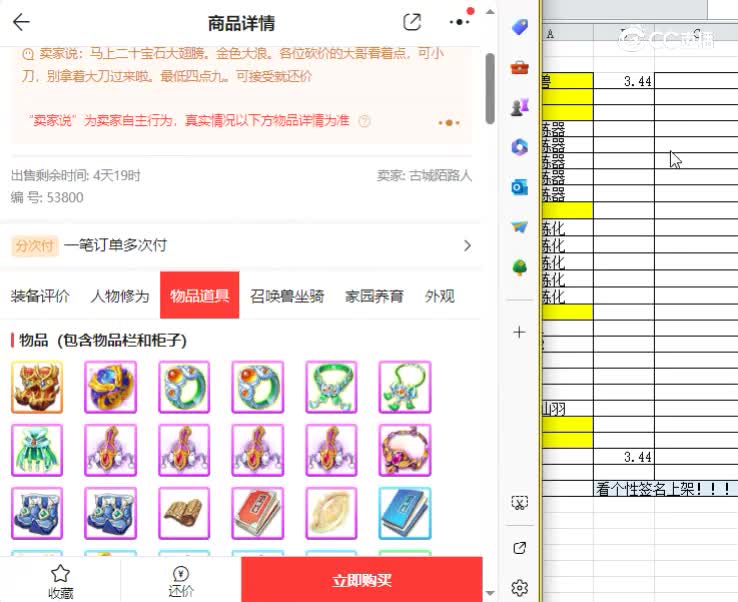Click seller name 古城陌路人
This screenshot has width=738, height=602.
441,176
